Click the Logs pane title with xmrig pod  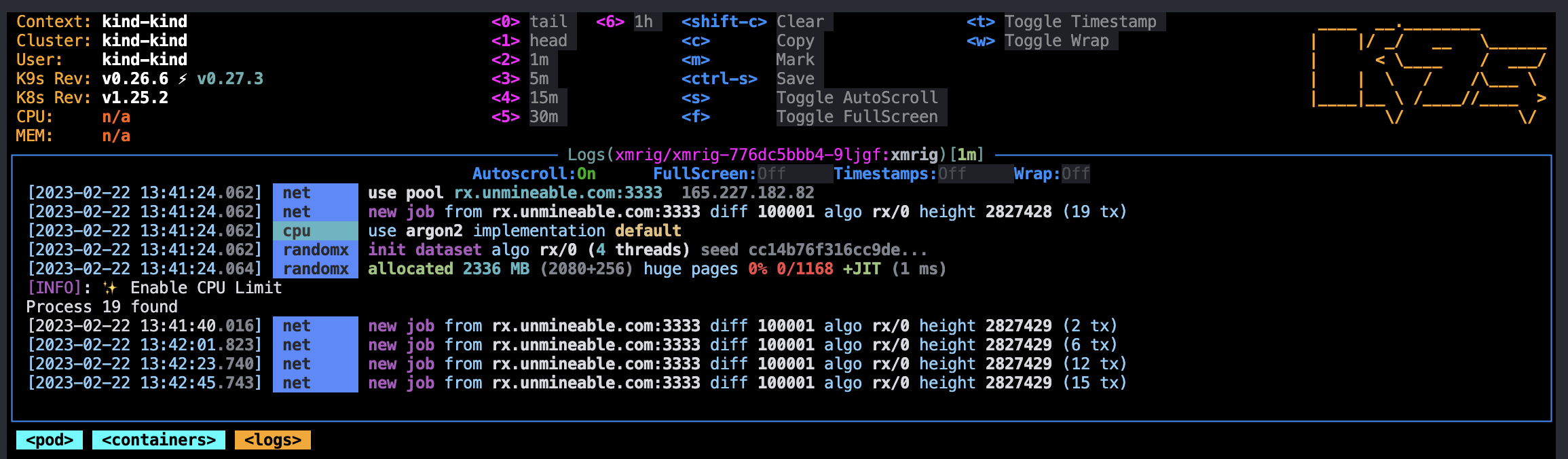point(776,155)
